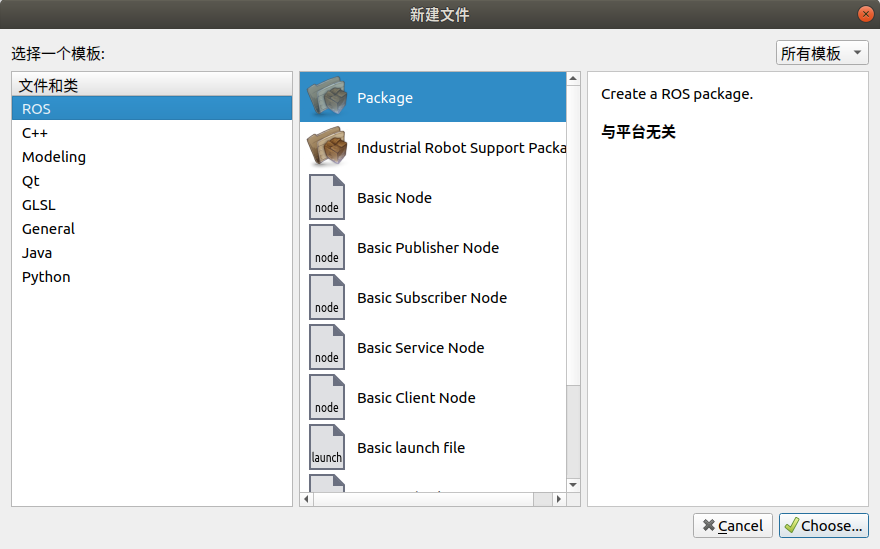Click the Basic Node file icon
The image size is (880, 549).
[327, 197]
